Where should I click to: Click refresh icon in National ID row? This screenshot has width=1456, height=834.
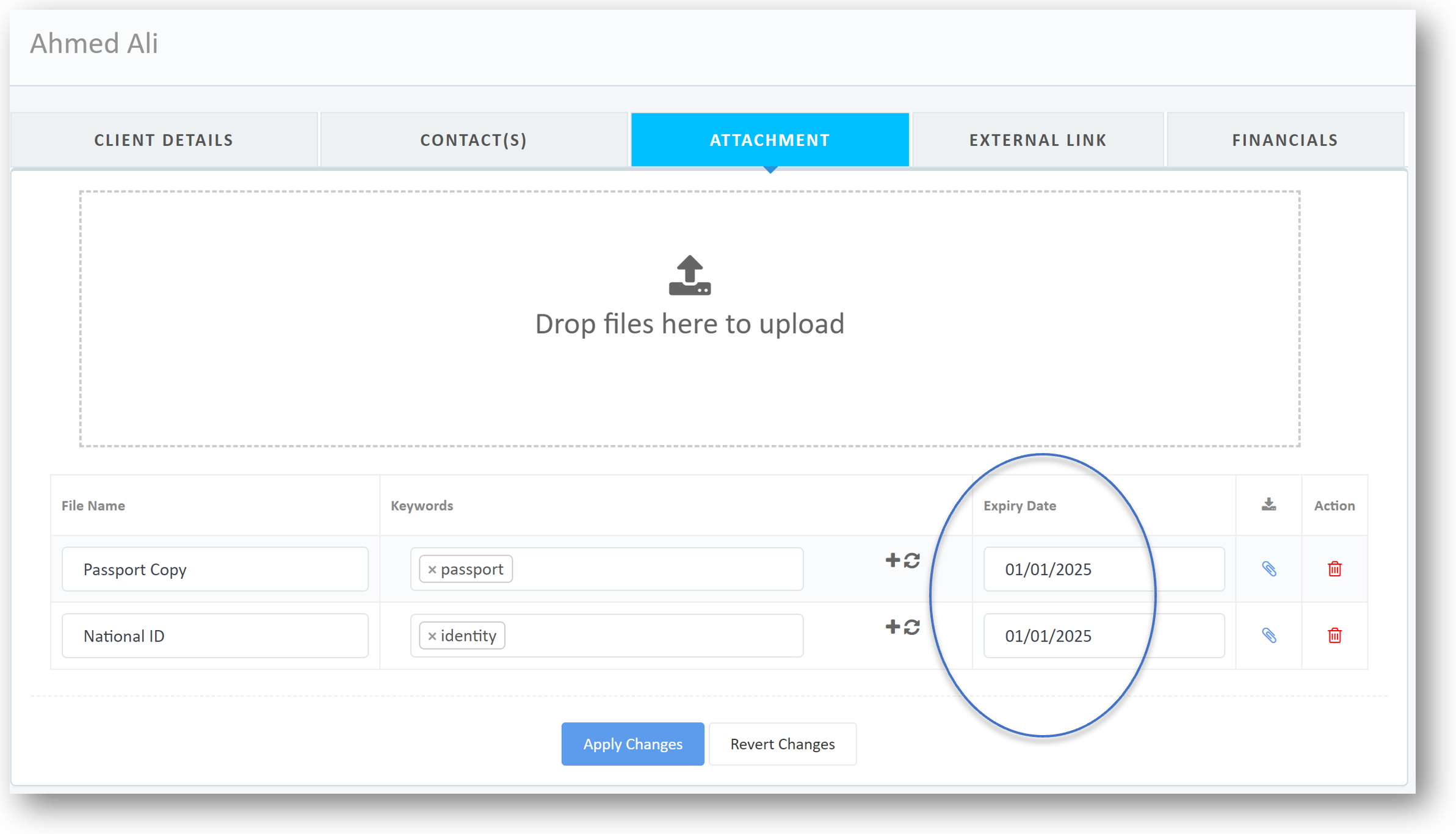tap(912, 627)
